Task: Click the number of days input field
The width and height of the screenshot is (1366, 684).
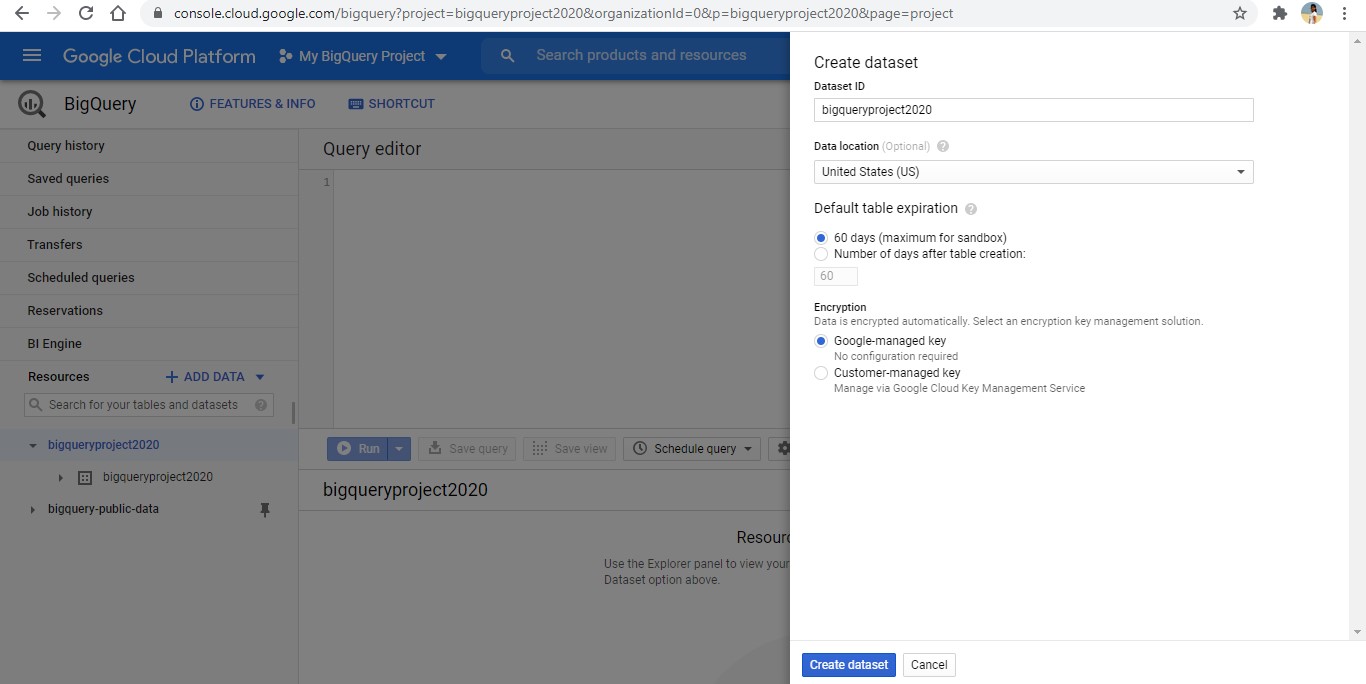Action: (836, 276)
